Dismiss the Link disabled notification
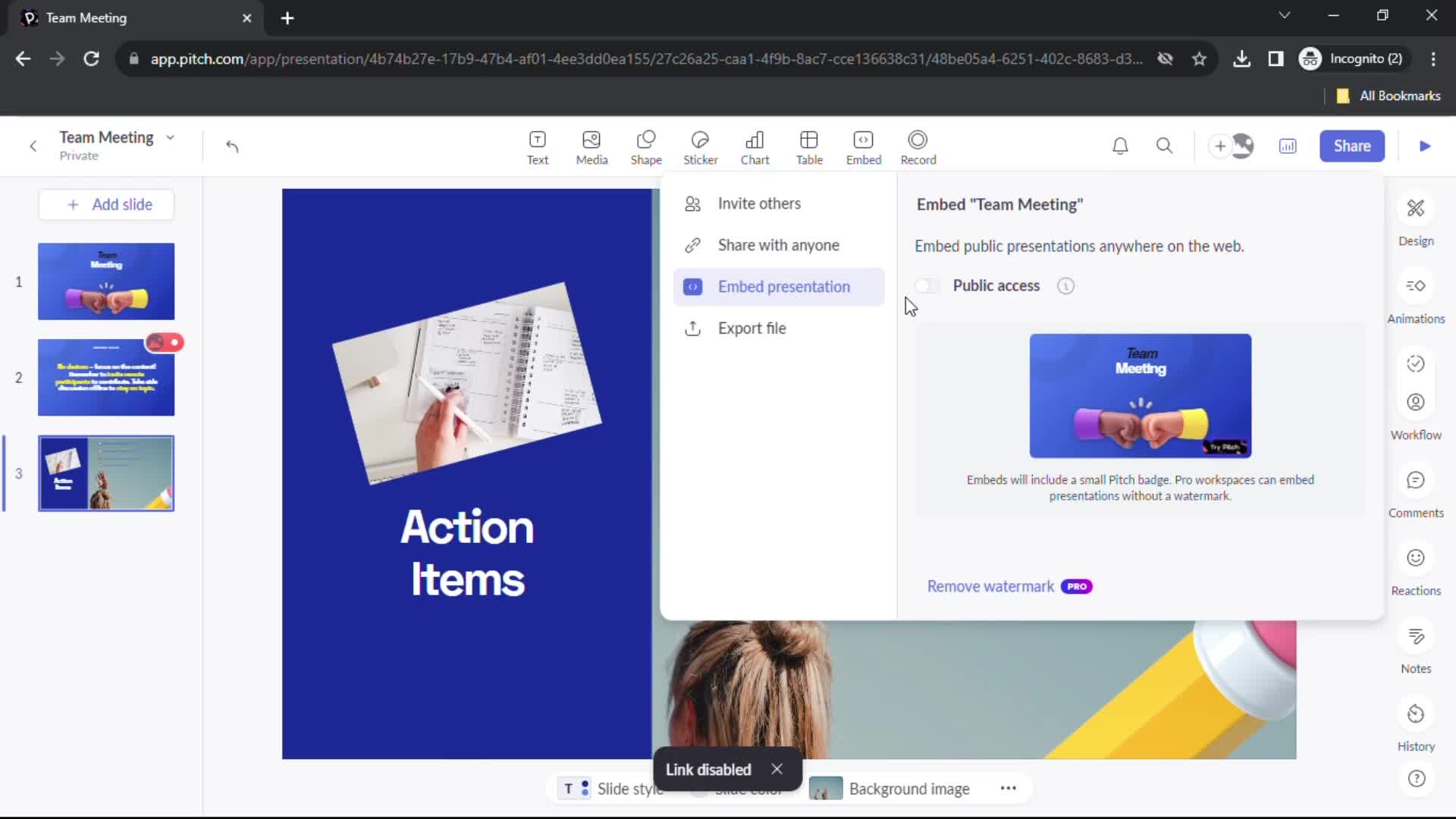Viewport: 1456px width, 819px height. point(777,769)
